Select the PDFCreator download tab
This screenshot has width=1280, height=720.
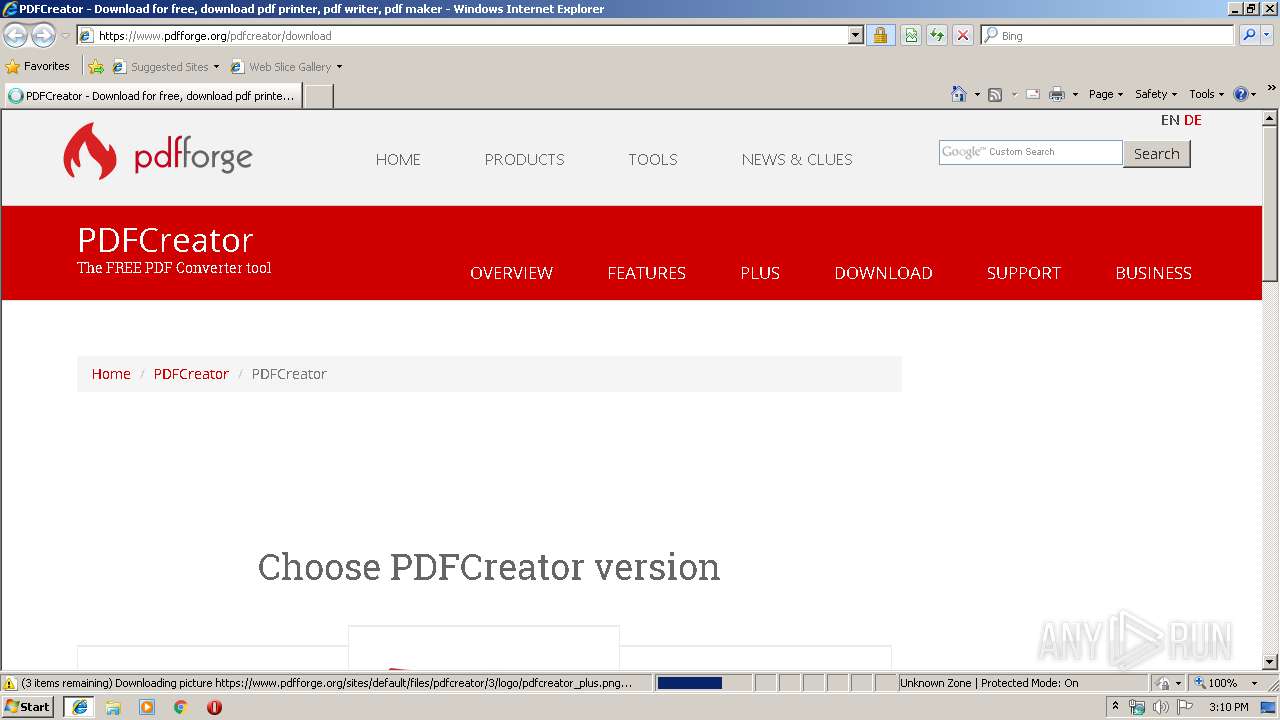pos(152,96)
